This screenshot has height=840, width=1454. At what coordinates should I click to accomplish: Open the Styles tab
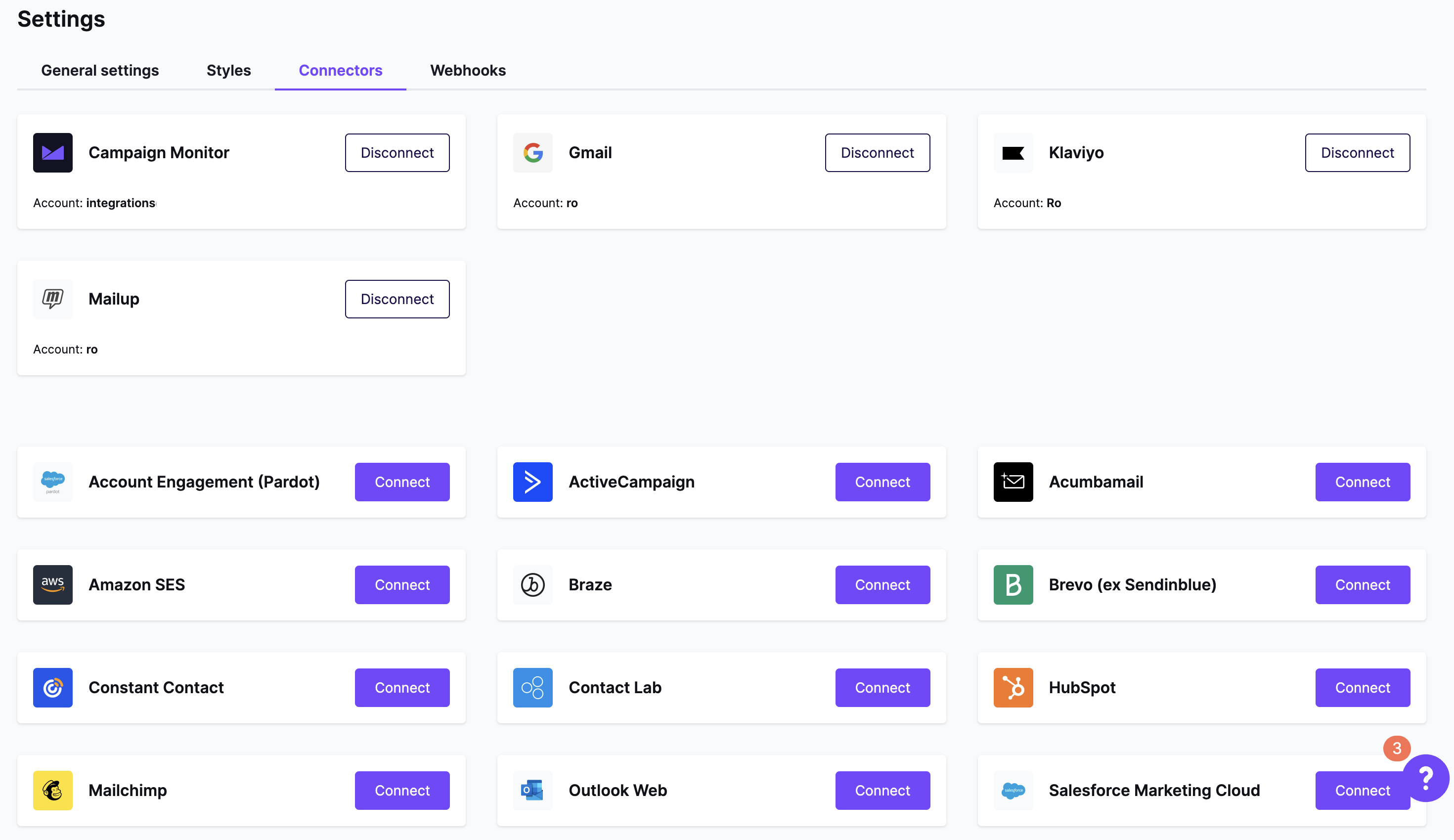point(228,70)
